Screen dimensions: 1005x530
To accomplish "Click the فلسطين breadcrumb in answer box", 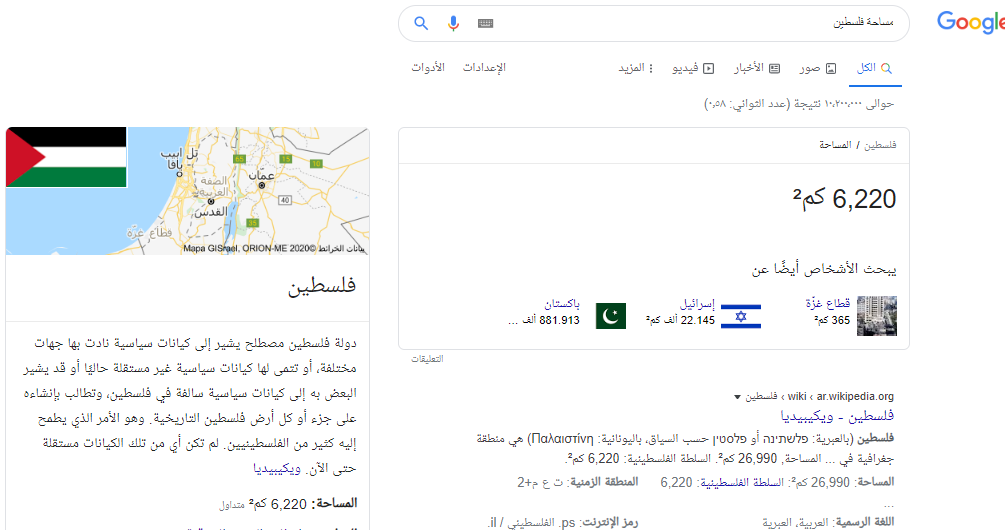I will point(880,145).
